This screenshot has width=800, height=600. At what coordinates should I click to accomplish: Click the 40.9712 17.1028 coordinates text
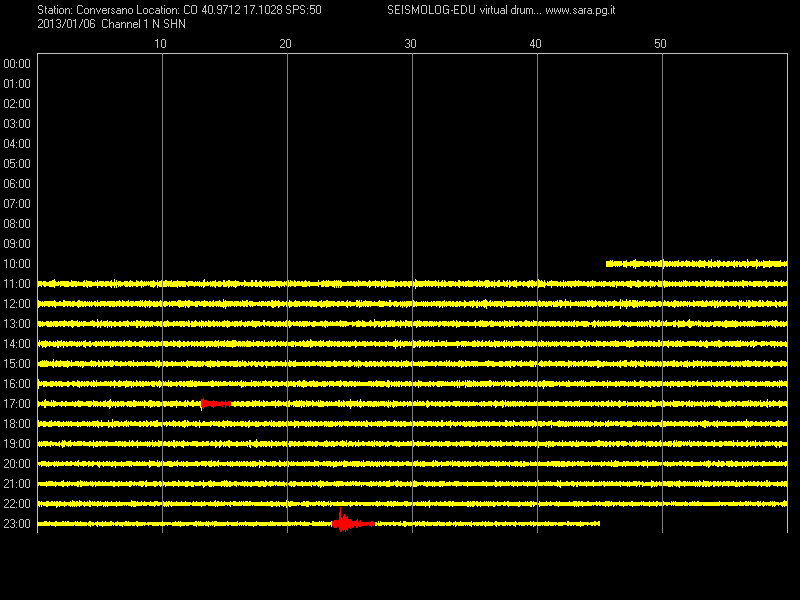241,10
